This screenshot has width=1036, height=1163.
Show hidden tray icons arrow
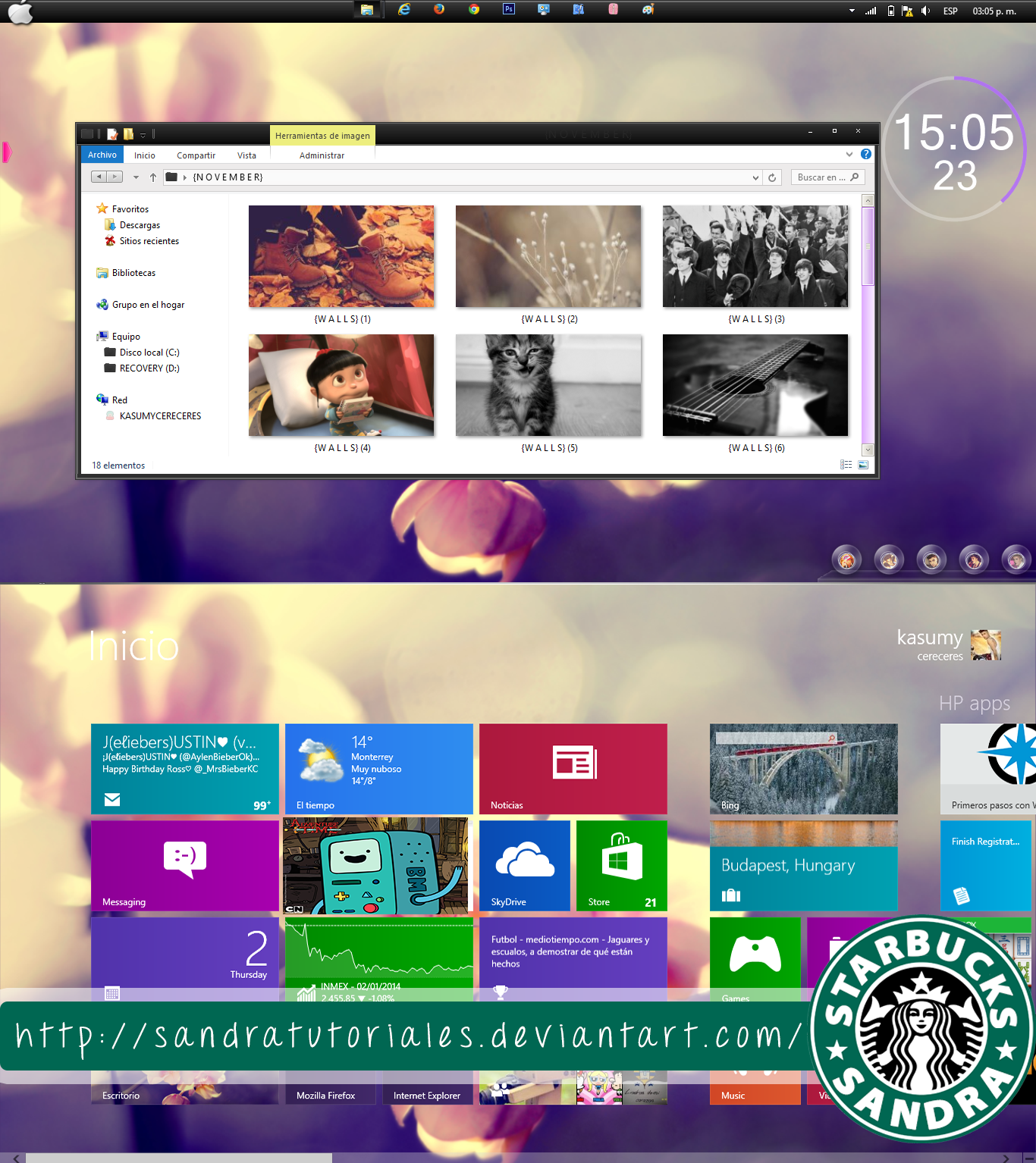(852, 11)
